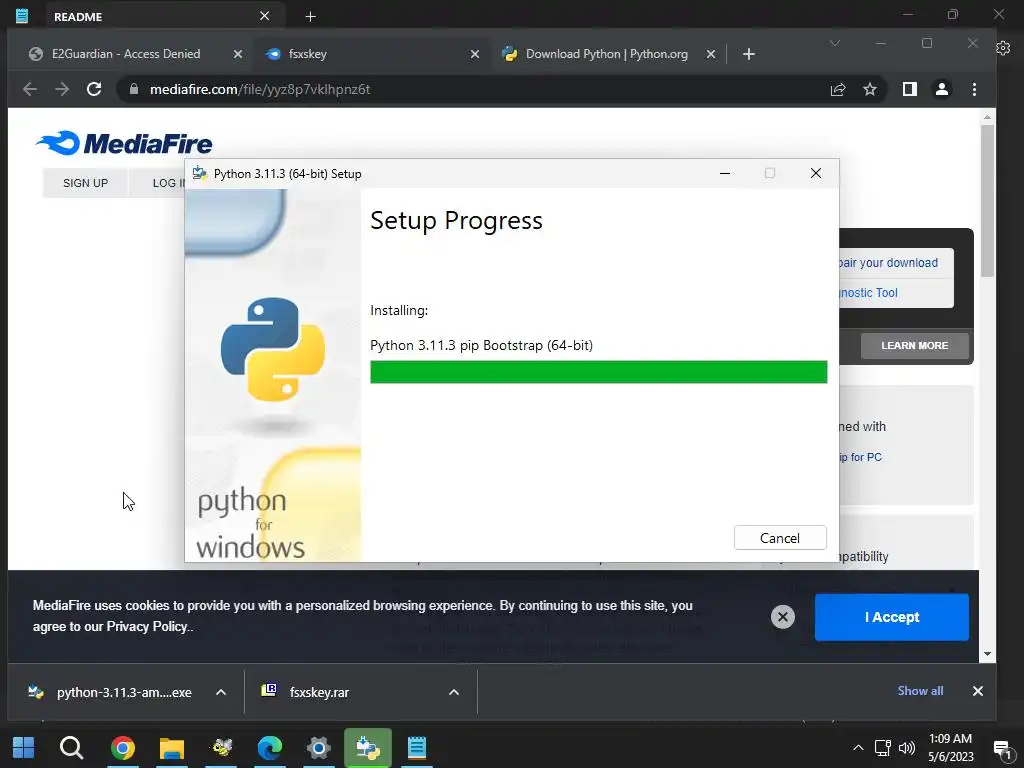Open network status tray icon

tap(883, 748)
